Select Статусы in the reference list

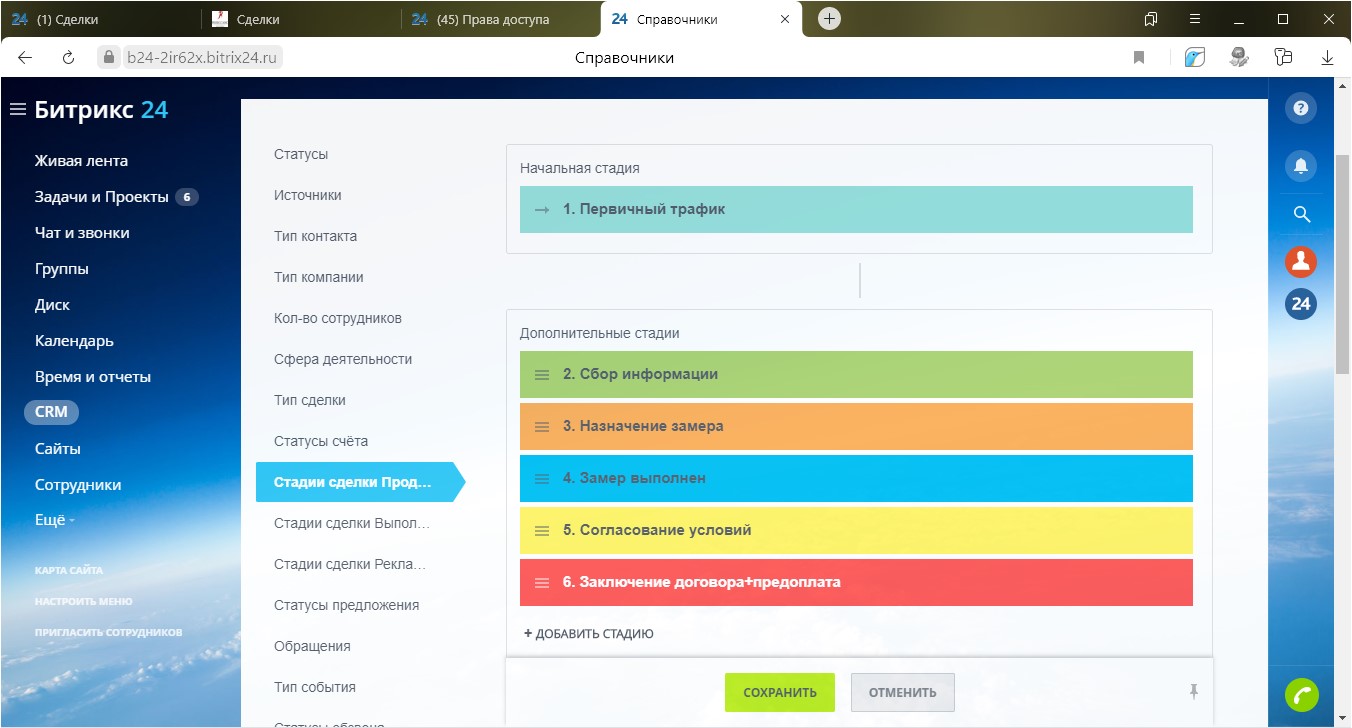pyautogui.click(x=301, y=155)
